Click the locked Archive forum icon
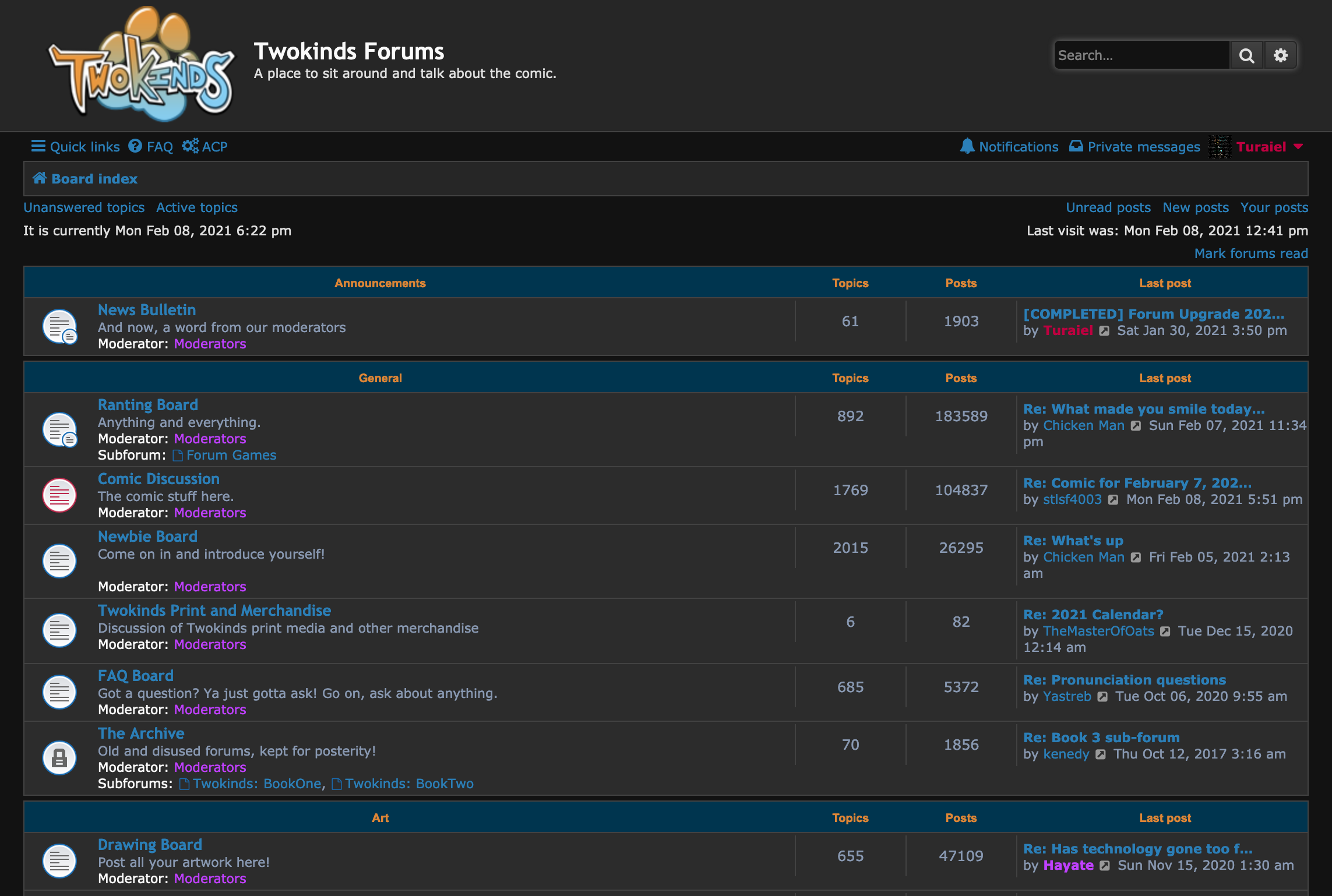This screenshot has height=896, width=1332. 59,758
